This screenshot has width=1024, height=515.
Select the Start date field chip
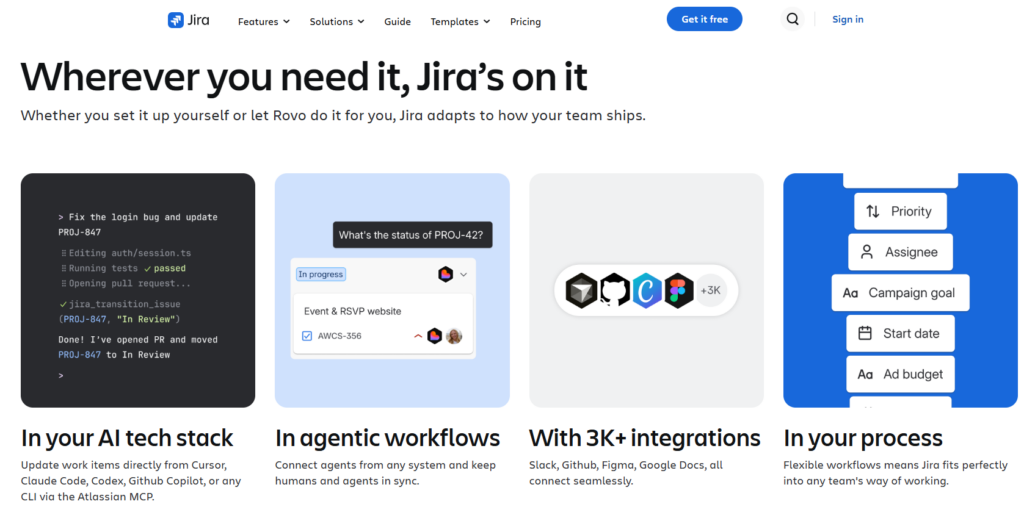point(901,334)
